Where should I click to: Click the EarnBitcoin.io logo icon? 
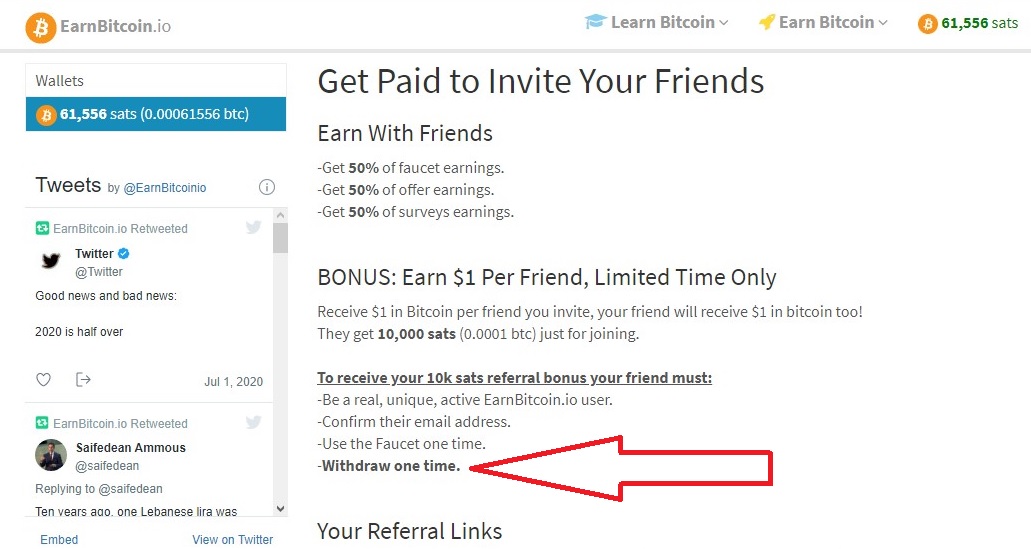(x=41, y=27)
